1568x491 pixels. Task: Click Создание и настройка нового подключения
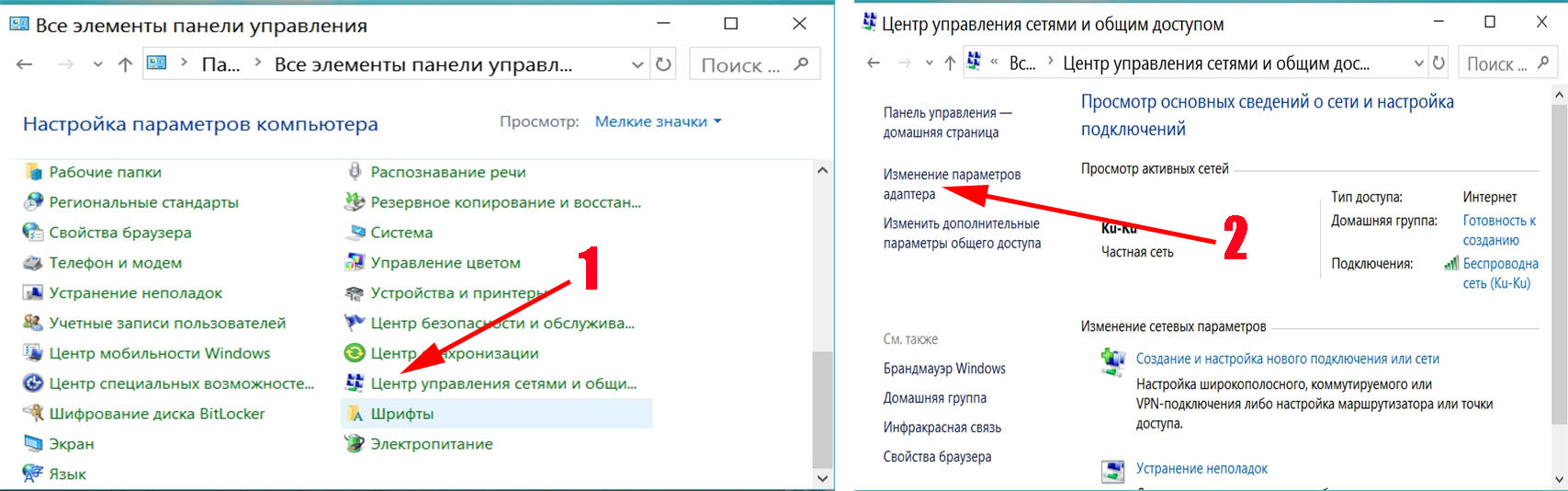pos(1287,359)
